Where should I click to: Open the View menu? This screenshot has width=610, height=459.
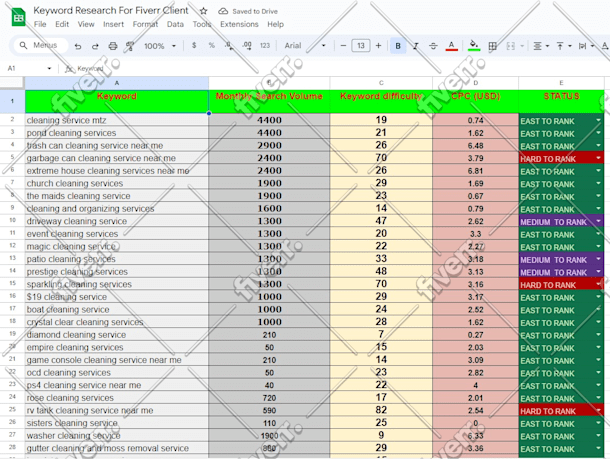point(86,24)
